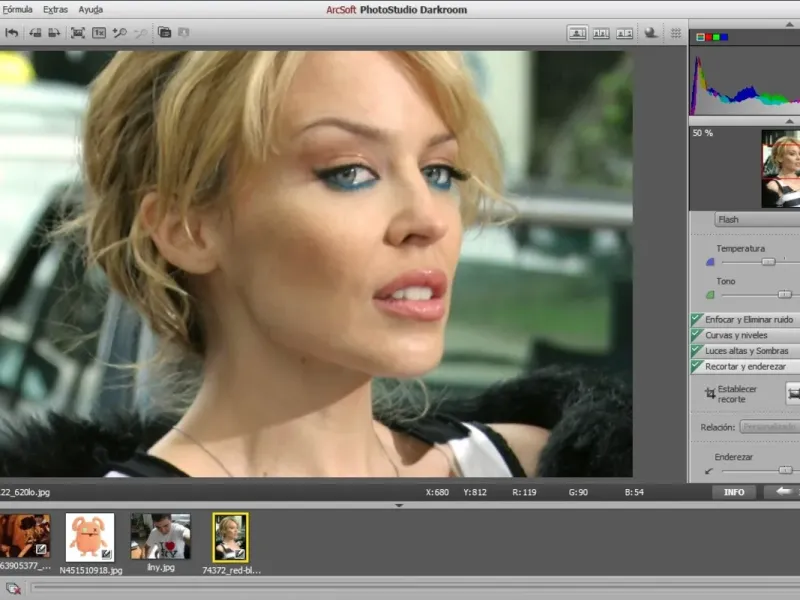Click the R:119 color readout
Image resolution: width=800 pixels, height=600 pixels.
point(524,492)
